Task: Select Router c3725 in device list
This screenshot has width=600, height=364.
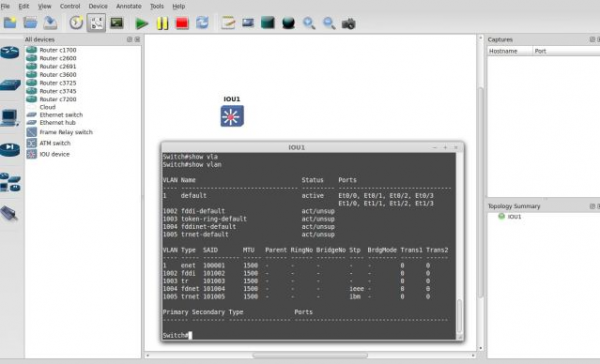Action: 57,83
